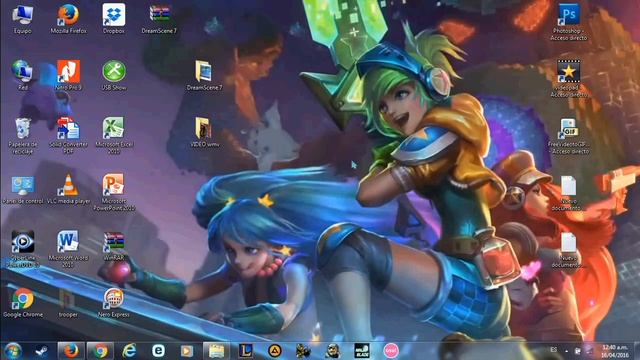Viewport: 640px width, 360px height.
Task: Open FreeVideoToGIF Acceso directo shortcut
Action: [x=569, y=136]
